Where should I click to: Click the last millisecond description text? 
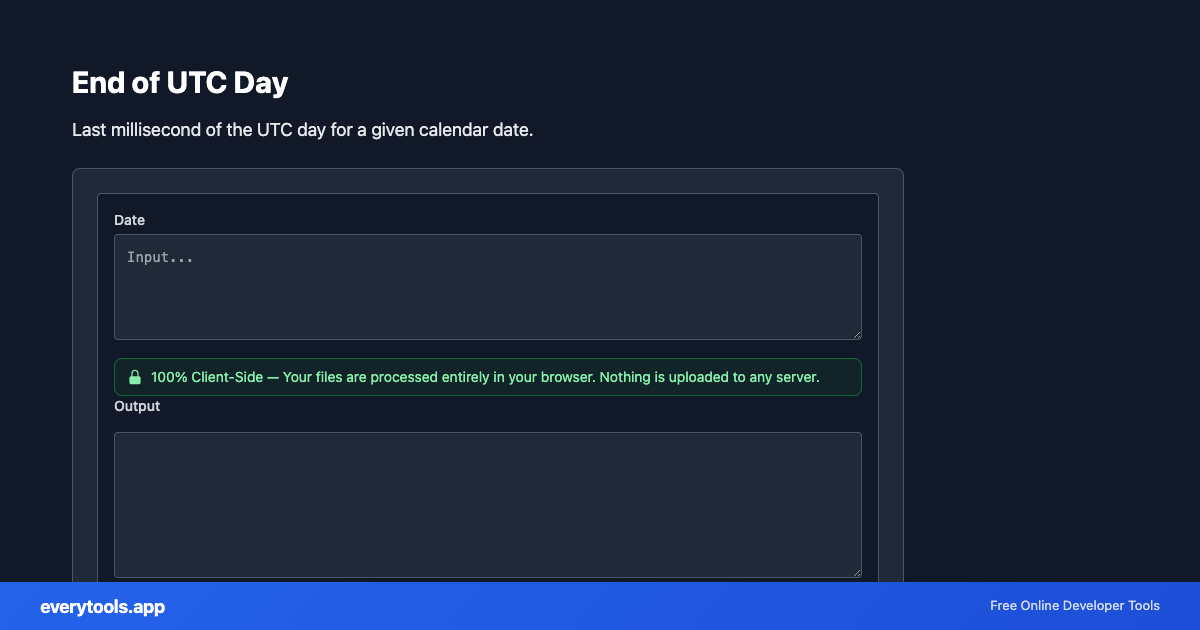(x=301, y=130)
